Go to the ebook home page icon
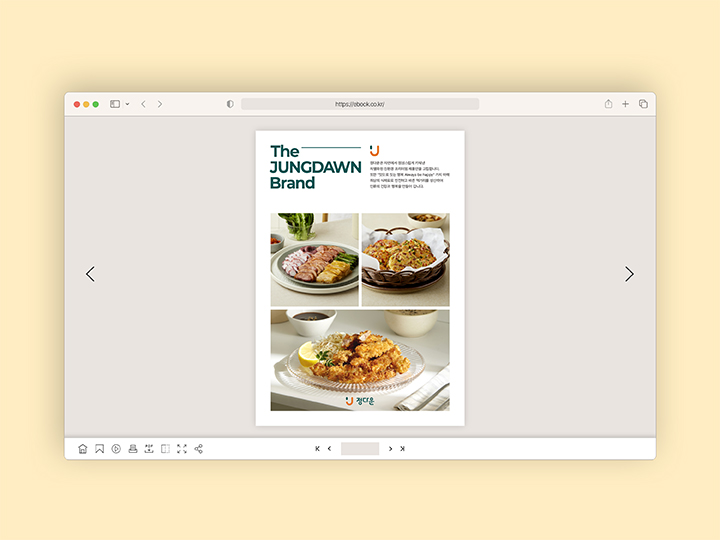The width and height of the screenshot is (720, 540). tap(83, 449)
